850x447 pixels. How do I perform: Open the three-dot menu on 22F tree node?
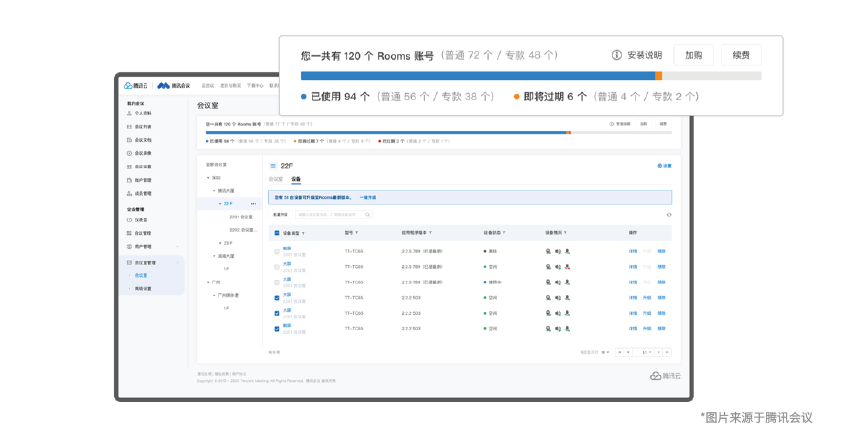tap(253, 203)
